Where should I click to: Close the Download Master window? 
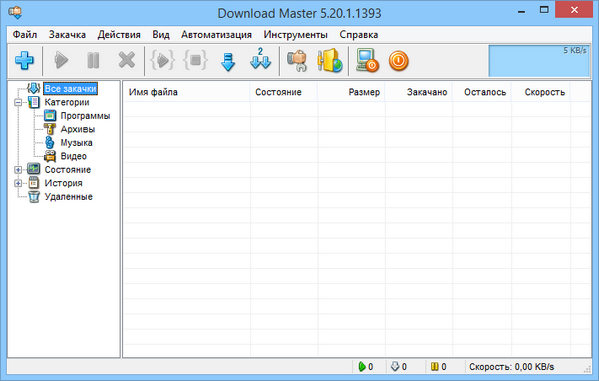tap(574, 10)
